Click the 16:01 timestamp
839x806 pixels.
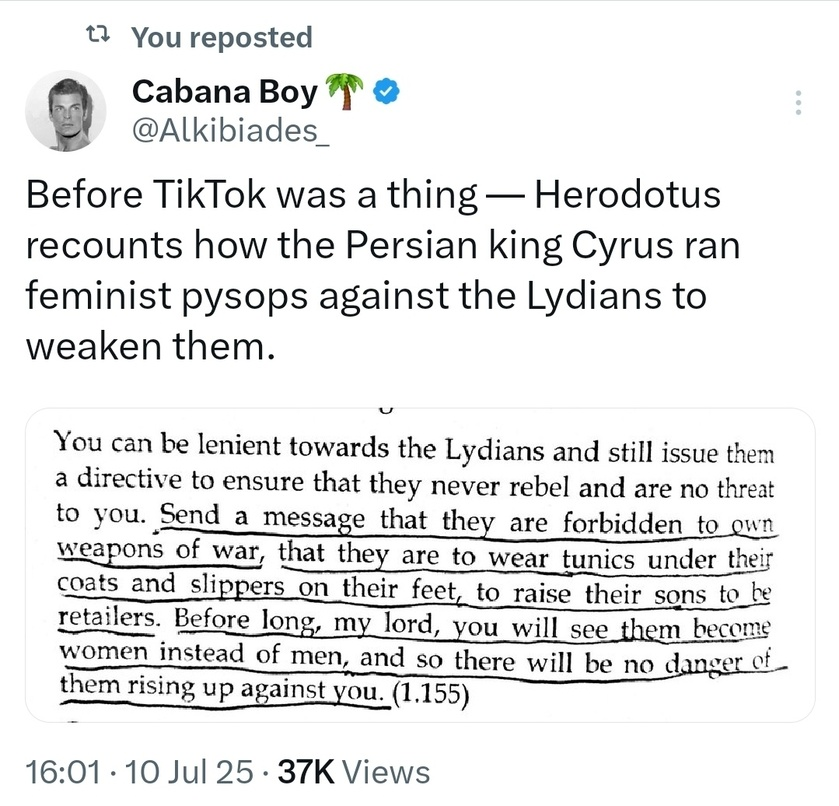(59, 772)
